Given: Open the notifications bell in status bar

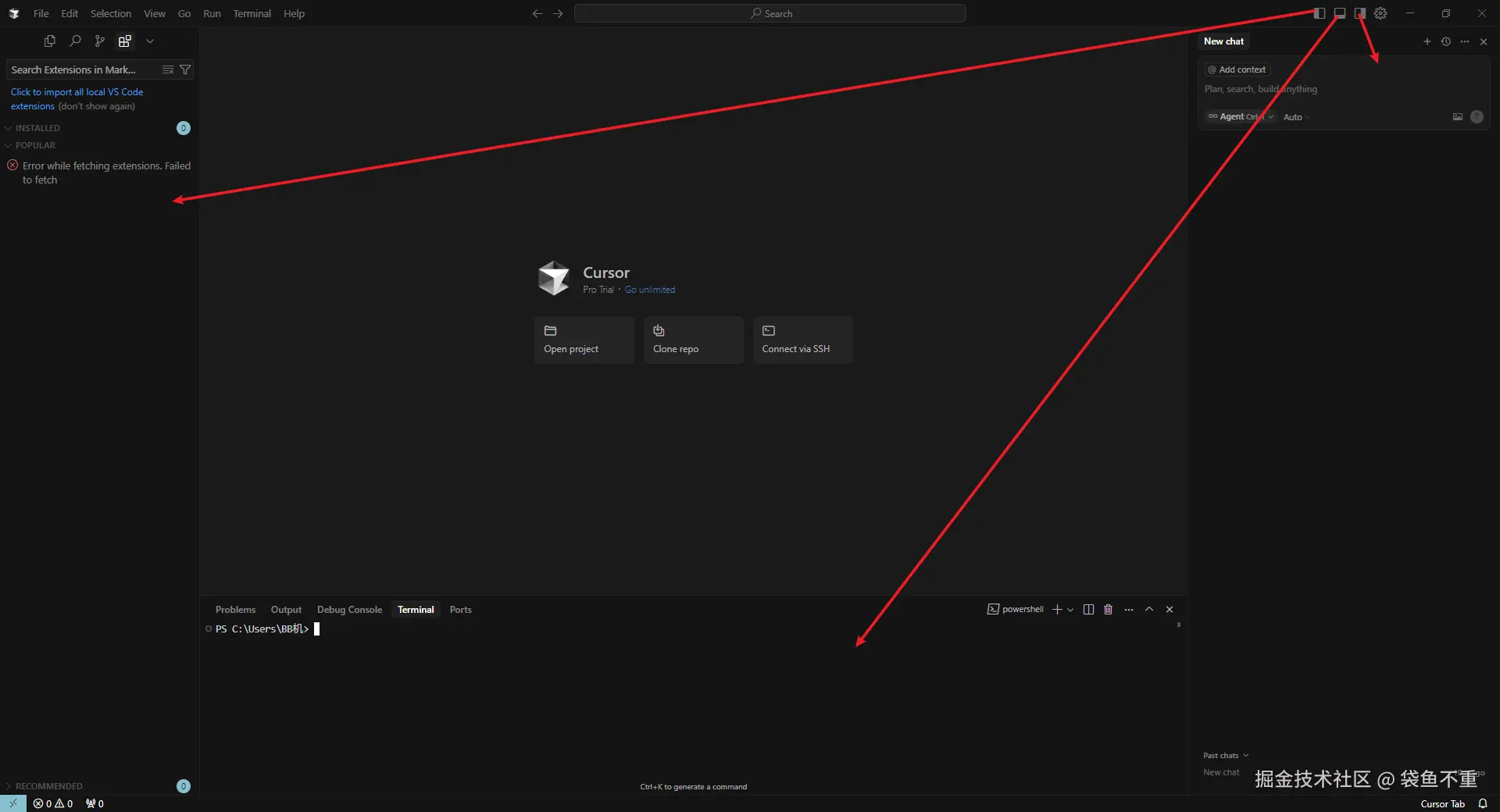Looking at the screenshot, I should (1483, 803).
